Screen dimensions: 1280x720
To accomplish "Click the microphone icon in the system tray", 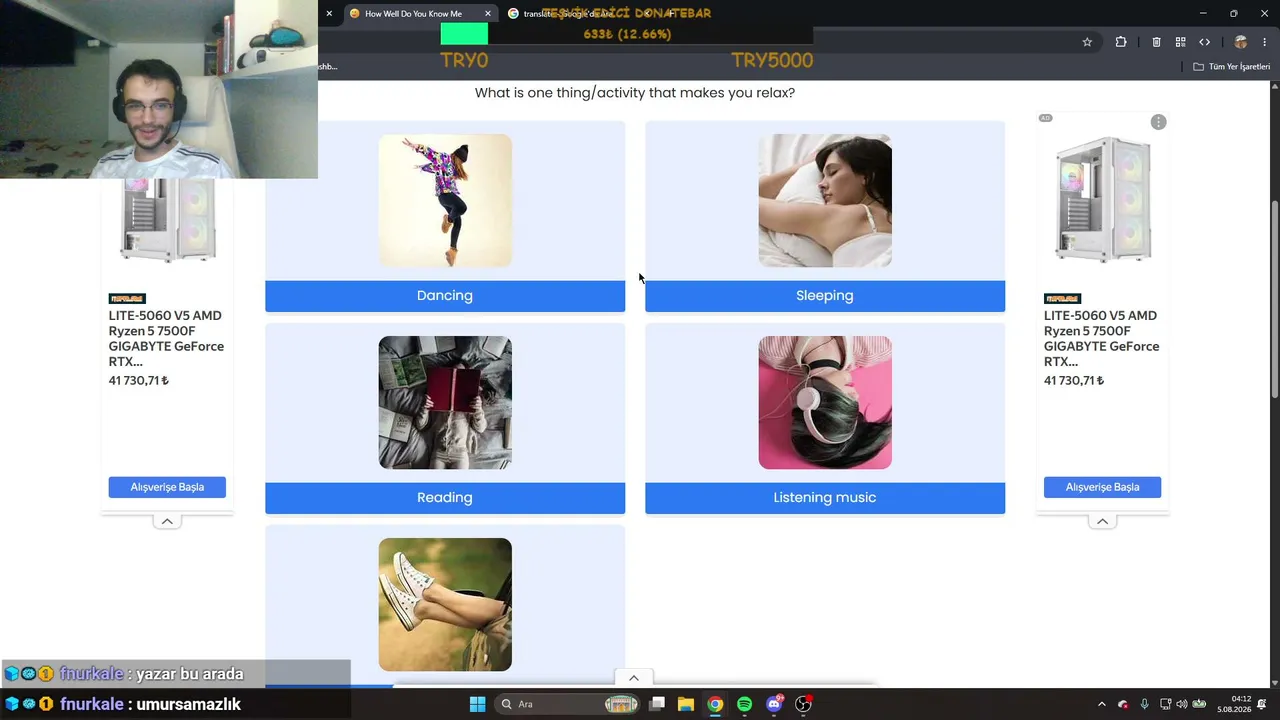I will (x=1144, y=704).
